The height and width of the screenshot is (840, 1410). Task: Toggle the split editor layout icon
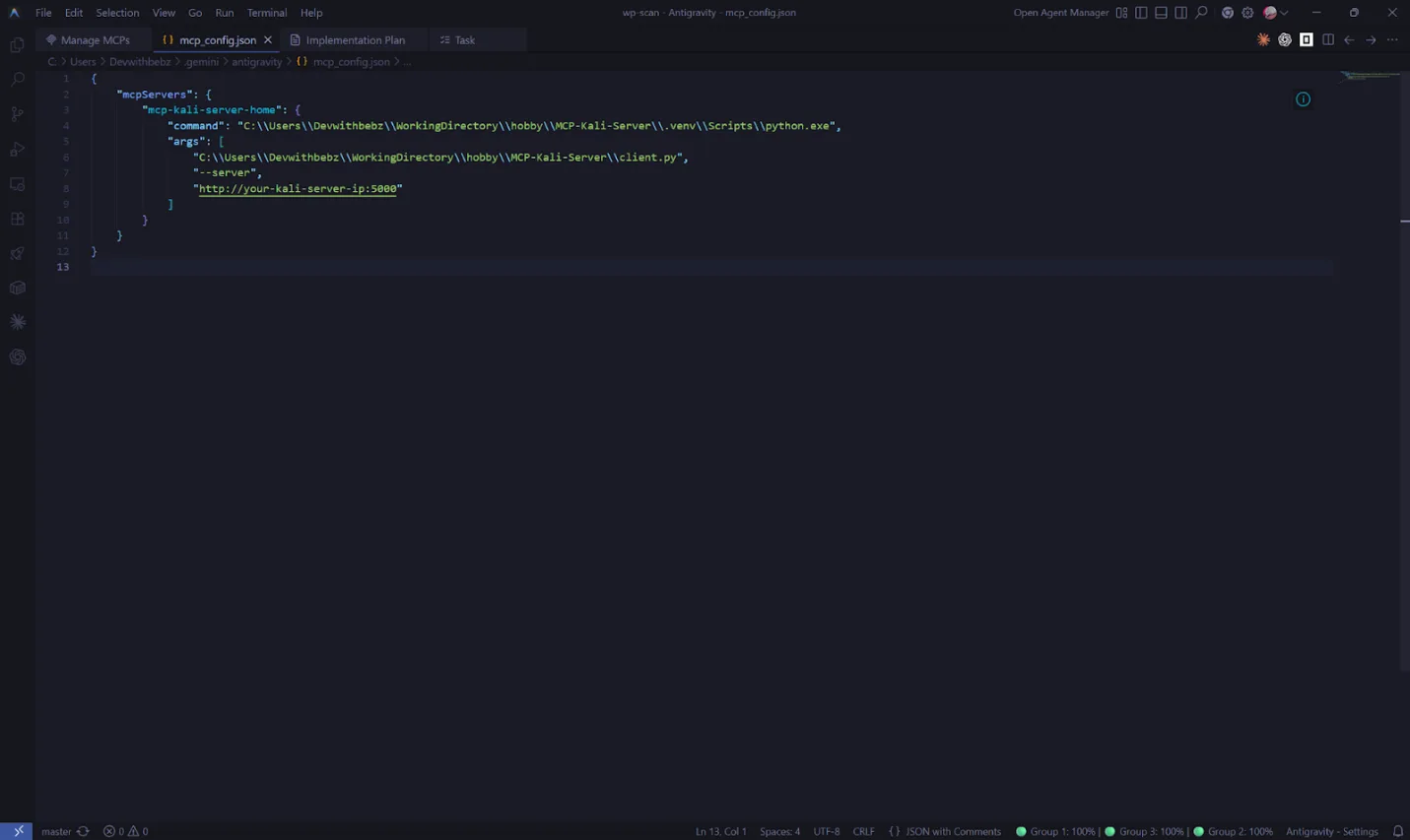coord(1328,39)
